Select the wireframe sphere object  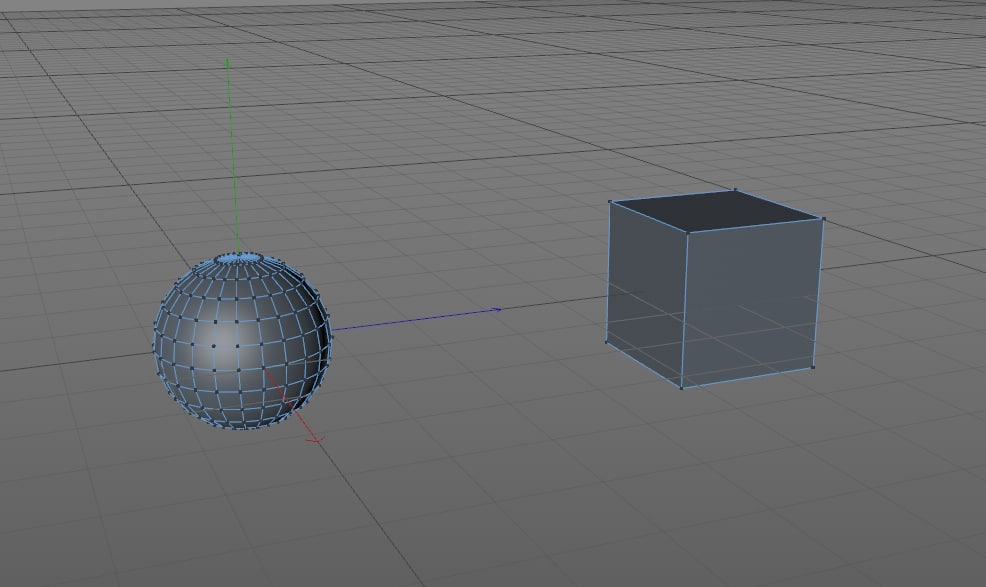point(243,341)
